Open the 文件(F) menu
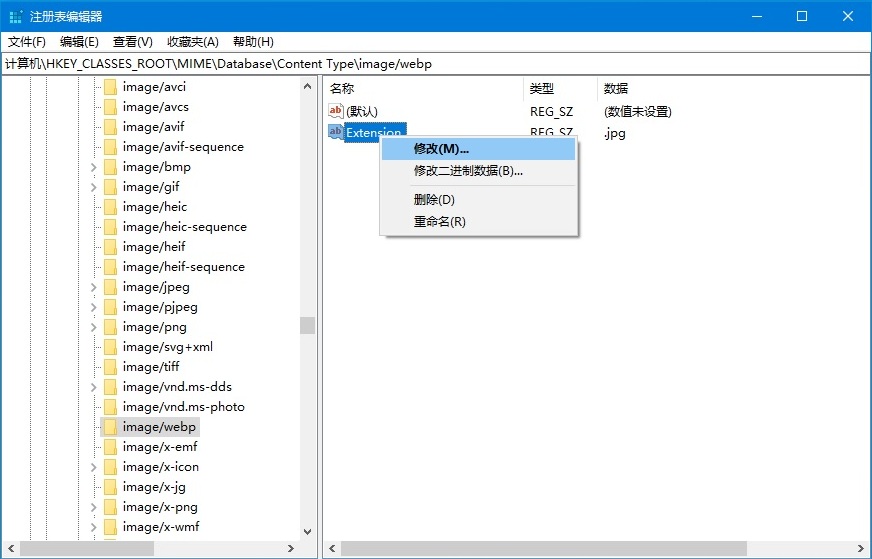This screenshot has width=872, height=559. point(27,42)
